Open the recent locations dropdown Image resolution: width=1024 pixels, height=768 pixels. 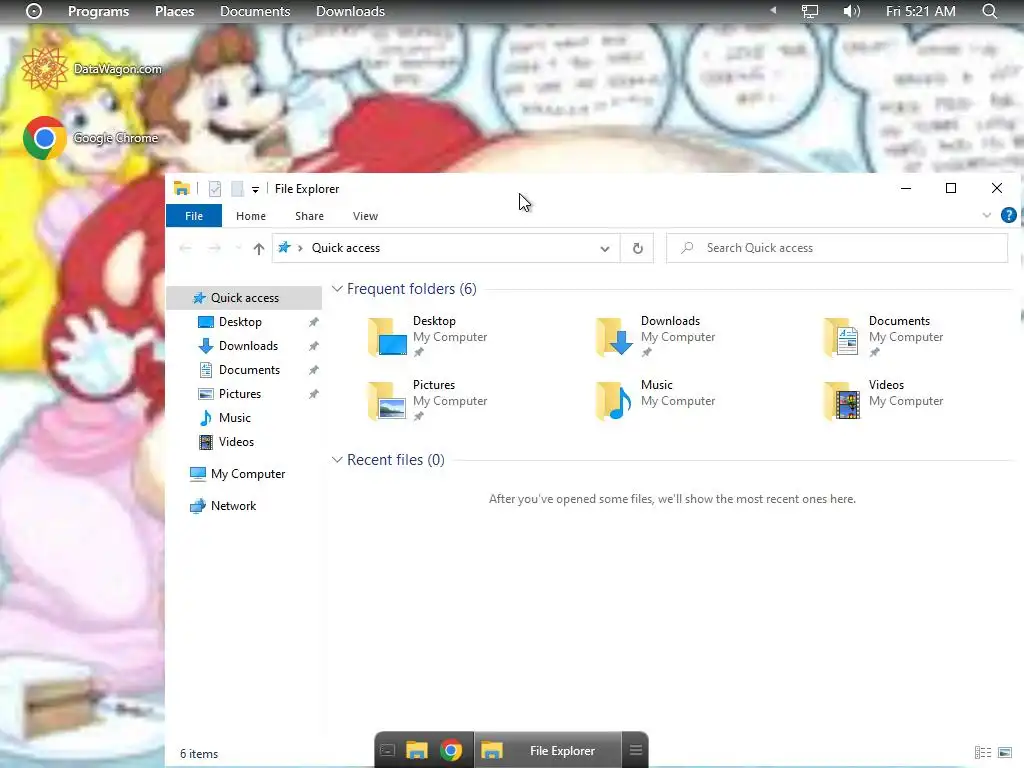tap(238, 248)
